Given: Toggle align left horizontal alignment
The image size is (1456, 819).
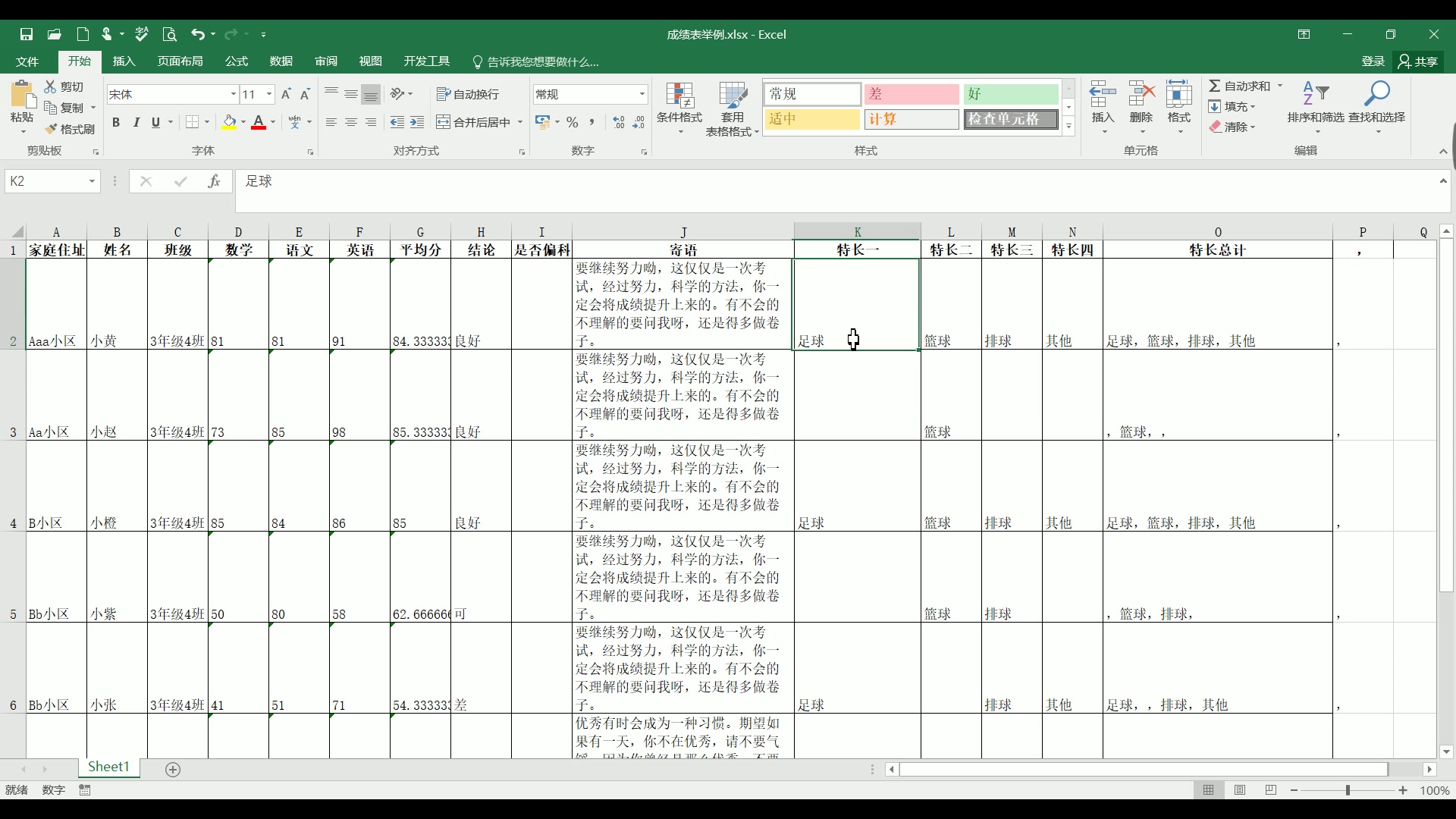Looking at the screenshot, I should click(331, 122).
